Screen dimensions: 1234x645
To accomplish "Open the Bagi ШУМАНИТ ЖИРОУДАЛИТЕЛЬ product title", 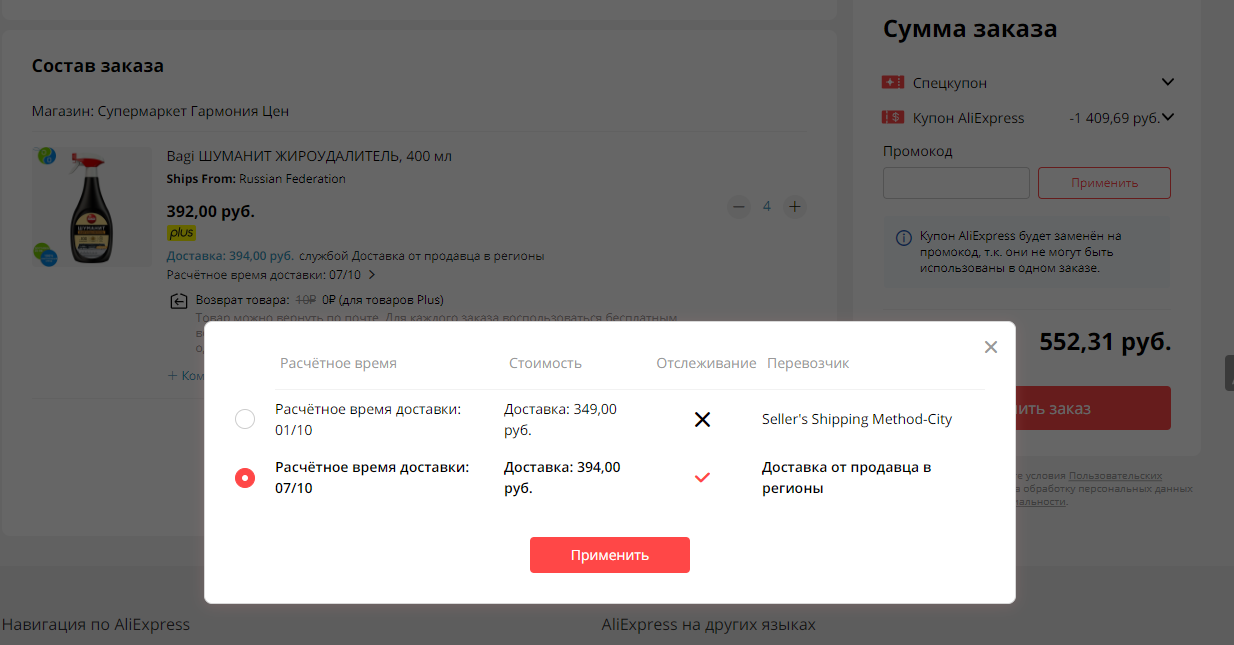I will tap(309, 156).
